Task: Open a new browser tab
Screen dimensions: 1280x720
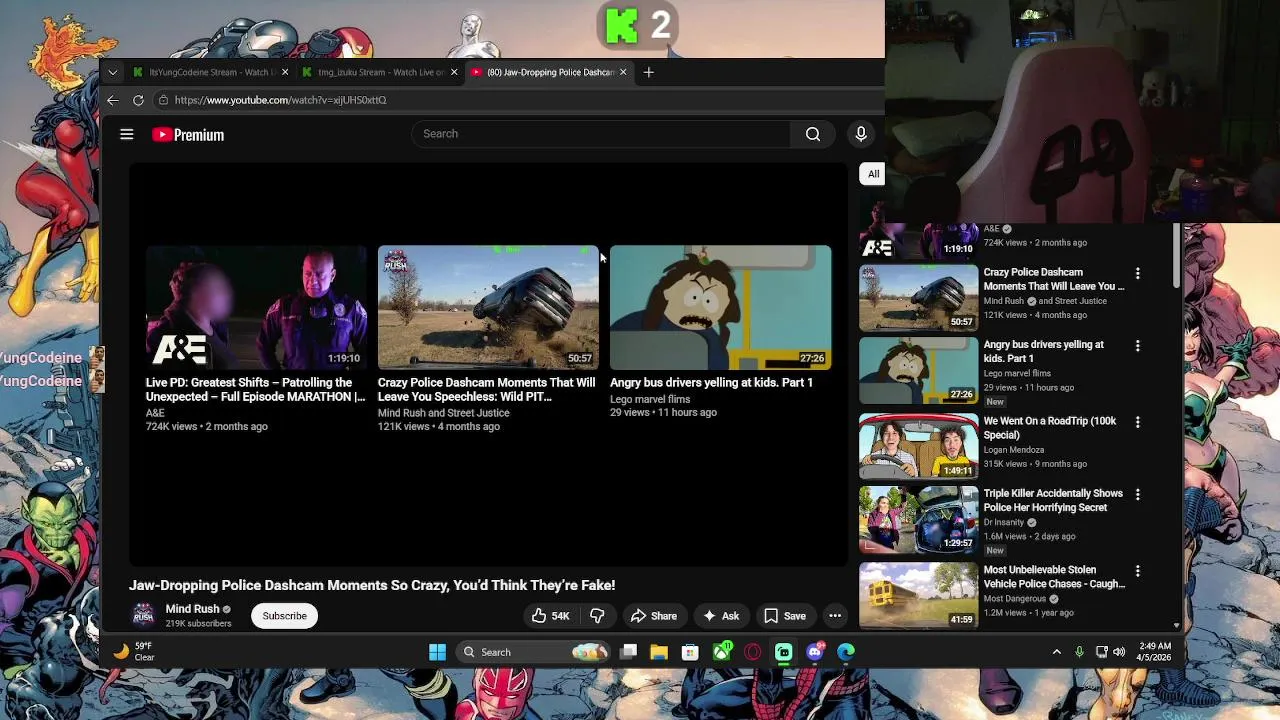Action: coord(649,72)
